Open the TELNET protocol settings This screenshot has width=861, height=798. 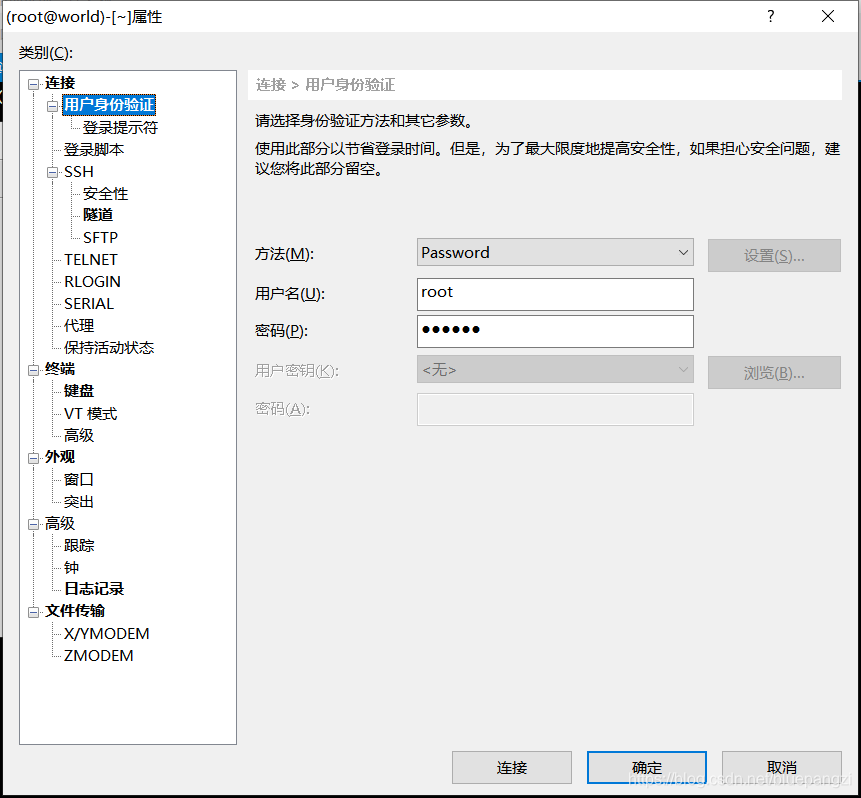click(x=90, y=259)
